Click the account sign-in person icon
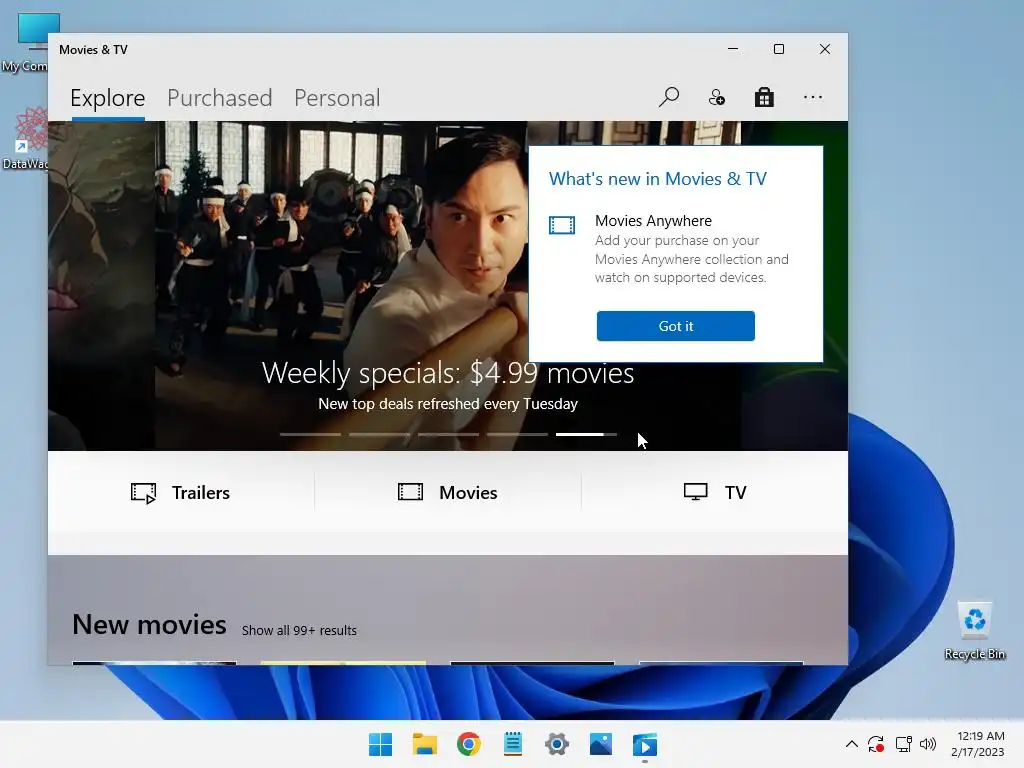Image resolution: width=1024 pixels, height=768 pixels. [x=716, y=97]
